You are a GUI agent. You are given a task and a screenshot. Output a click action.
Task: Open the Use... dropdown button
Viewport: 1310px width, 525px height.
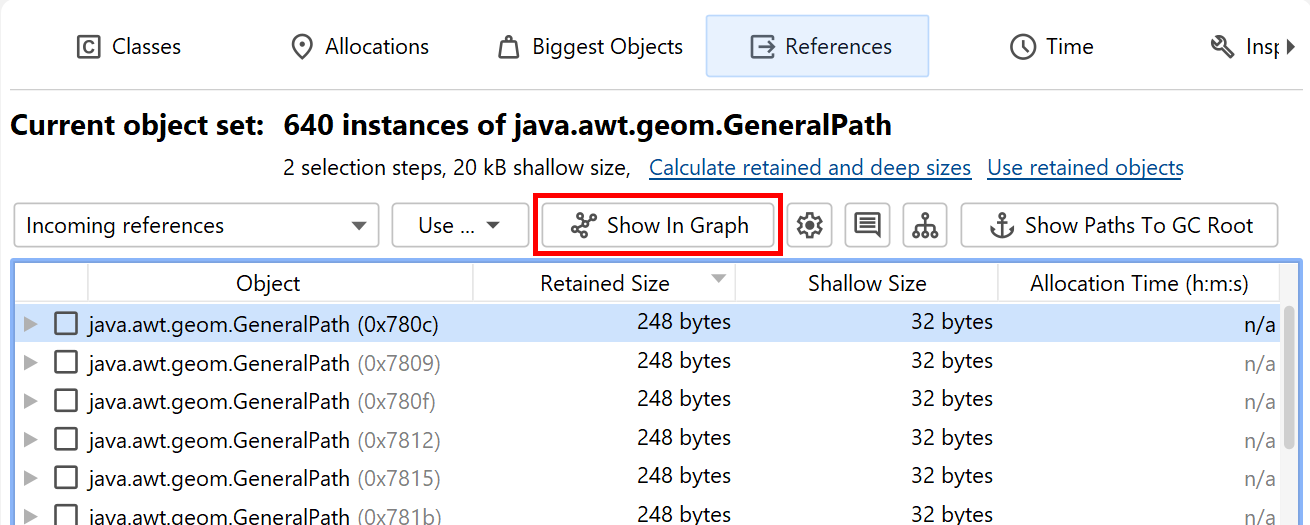(460, 226)
